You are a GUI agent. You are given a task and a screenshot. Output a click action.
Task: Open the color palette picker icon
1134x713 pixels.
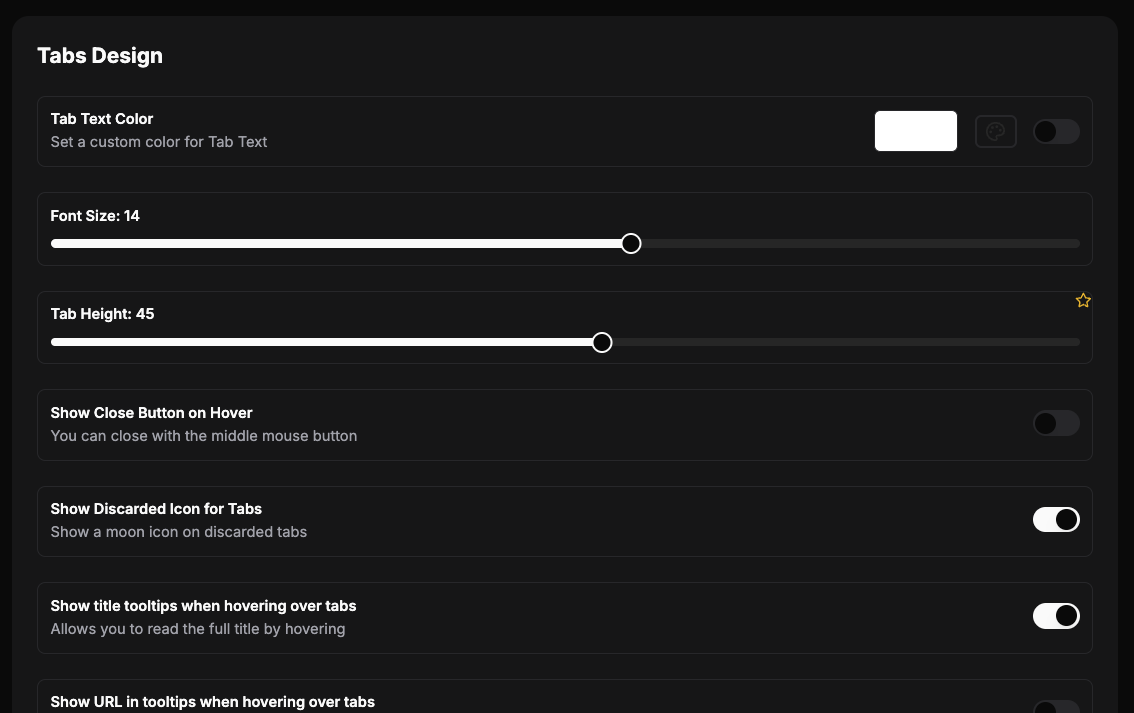pos(995,132)
